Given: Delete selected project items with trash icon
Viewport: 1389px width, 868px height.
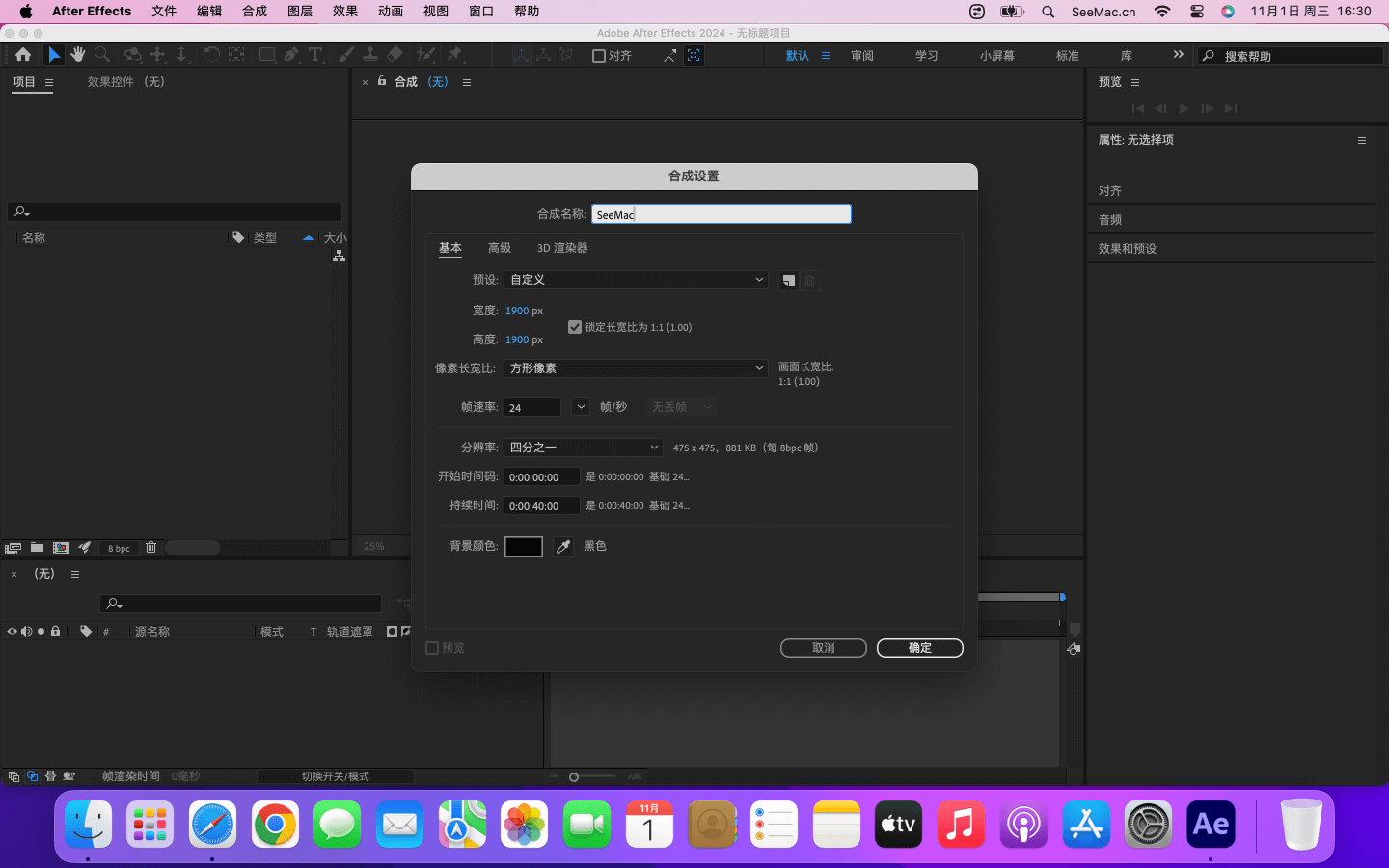Looking at the screenshot, I should (x=150, y=548).
